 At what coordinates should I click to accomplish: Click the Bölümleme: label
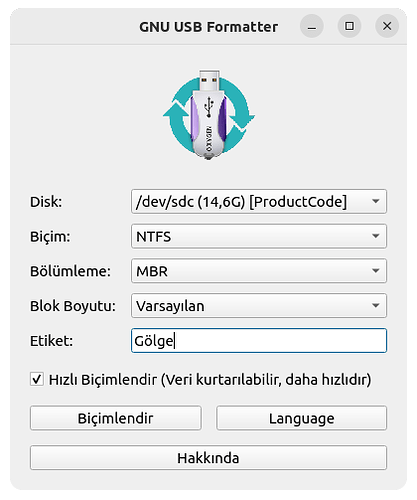point(70,271)
